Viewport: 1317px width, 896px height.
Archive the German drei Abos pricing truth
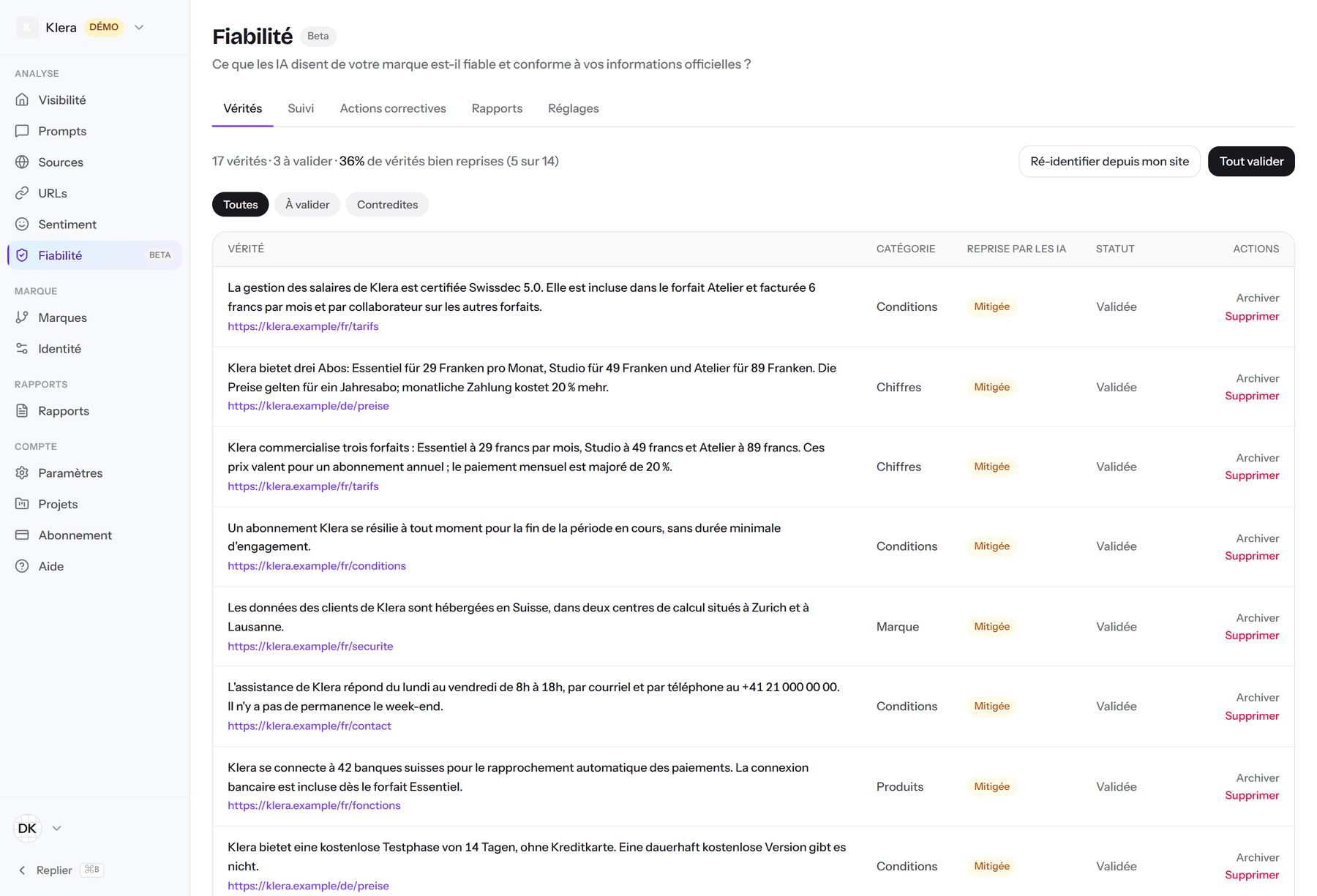click(x=1257, y=378)
